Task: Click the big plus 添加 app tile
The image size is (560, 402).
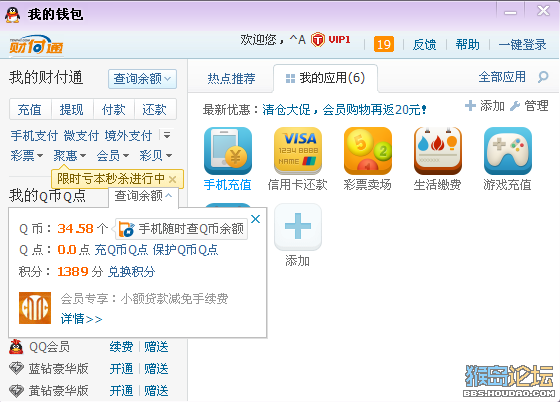Action: point(298,227)
